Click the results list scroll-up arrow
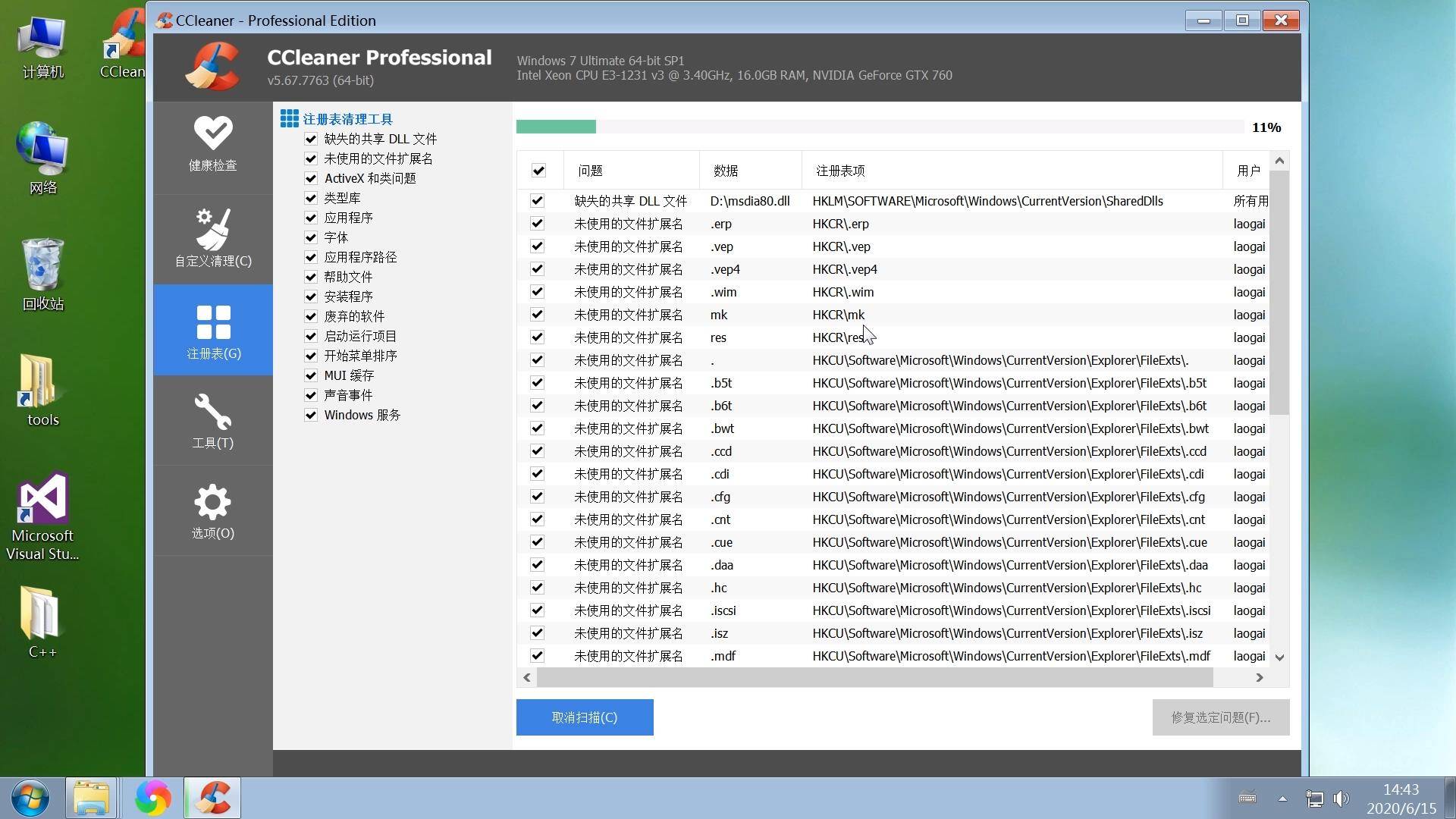Image resolution: width=1456 pixels, height=819 pixels. (1279, 160)
